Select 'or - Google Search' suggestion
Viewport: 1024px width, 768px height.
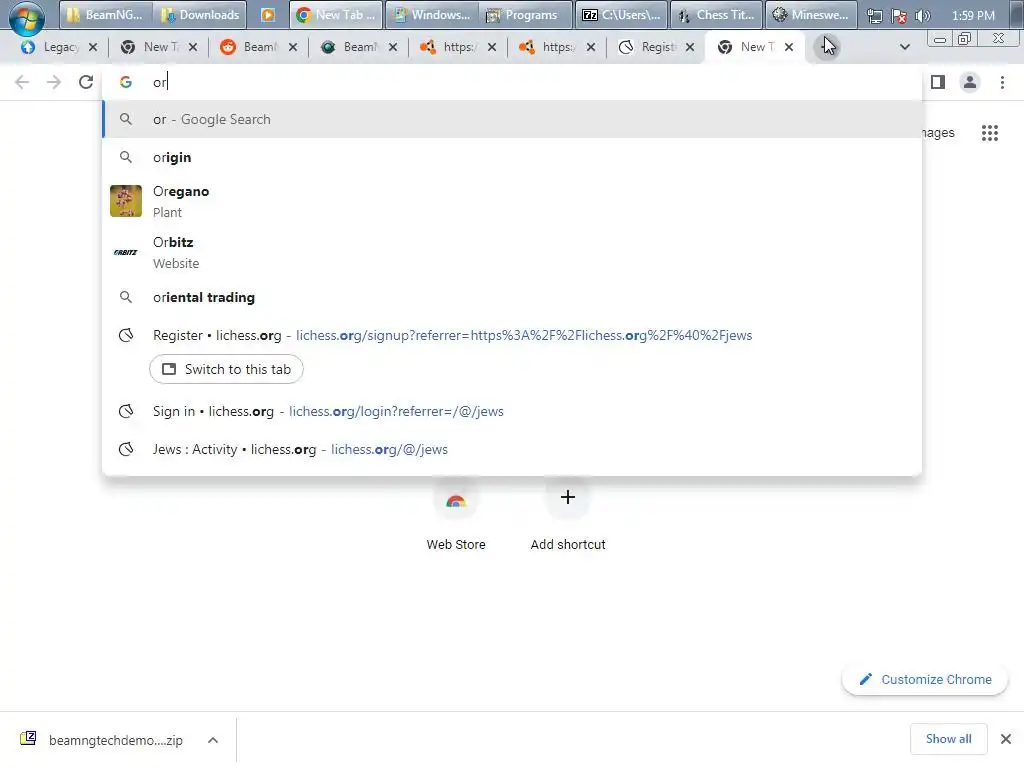(x=512, y=120)
